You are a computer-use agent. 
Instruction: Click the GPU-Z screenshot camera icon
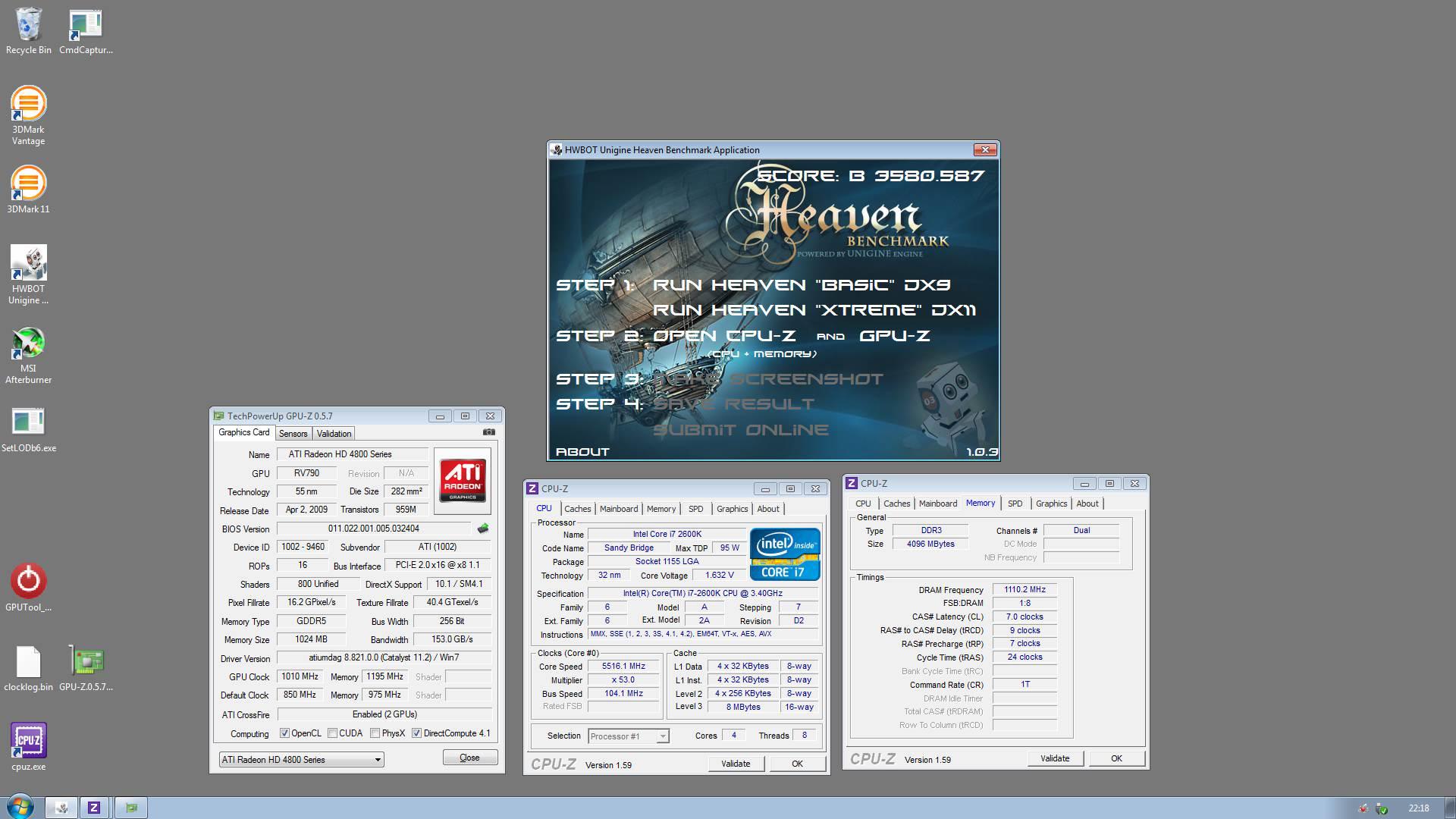(489, 432)
